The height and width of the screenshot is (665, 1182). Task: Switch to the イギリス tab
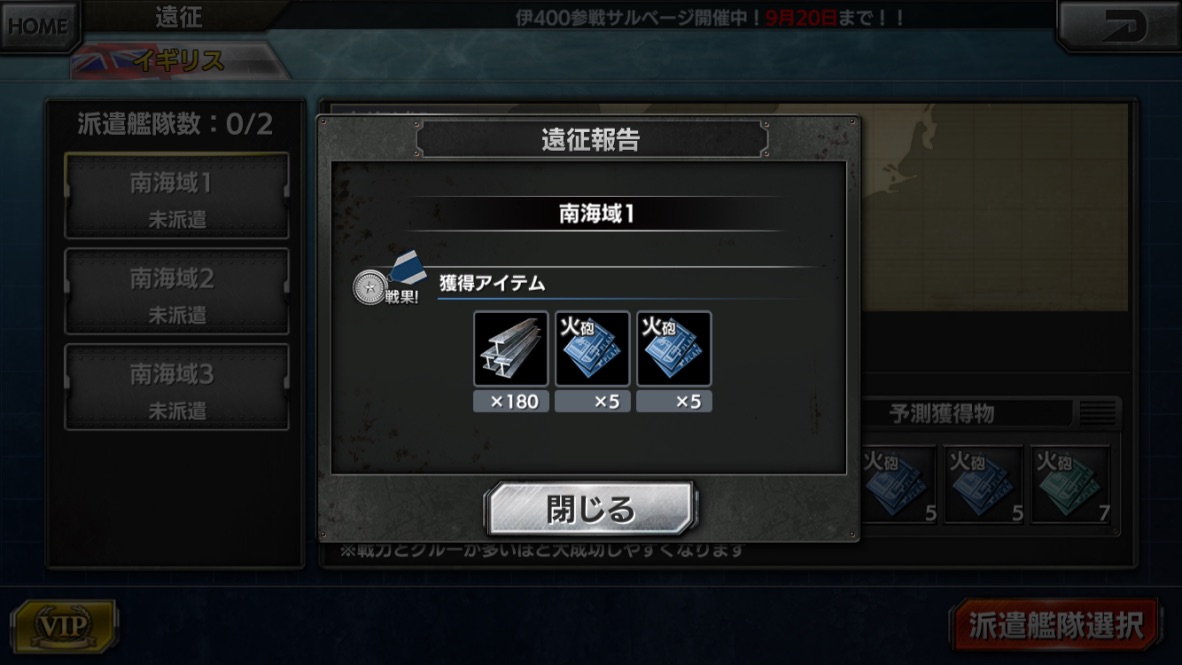(x=179, y=61)
